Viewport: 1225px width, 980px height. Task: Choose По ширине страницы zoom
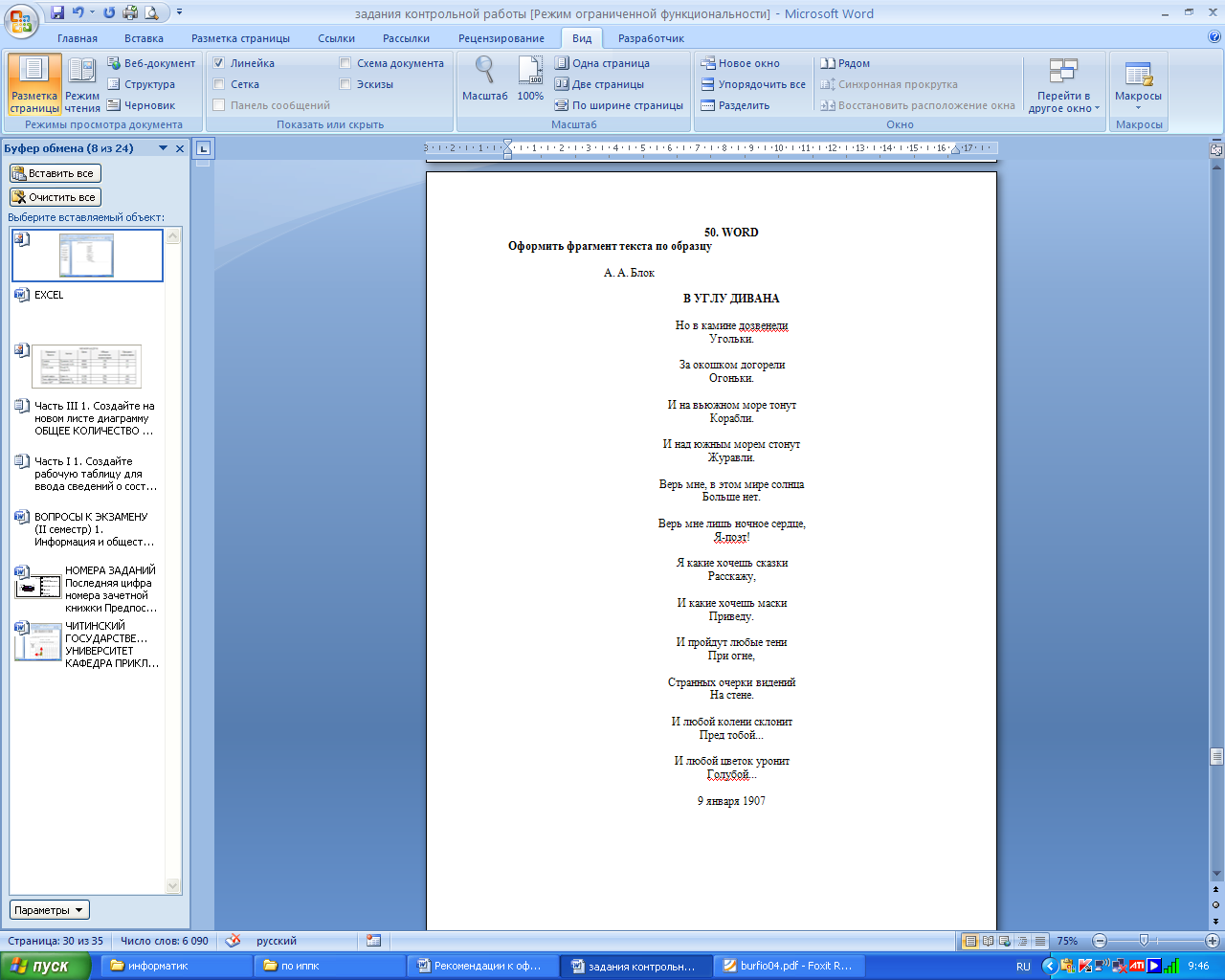point(619,105)
